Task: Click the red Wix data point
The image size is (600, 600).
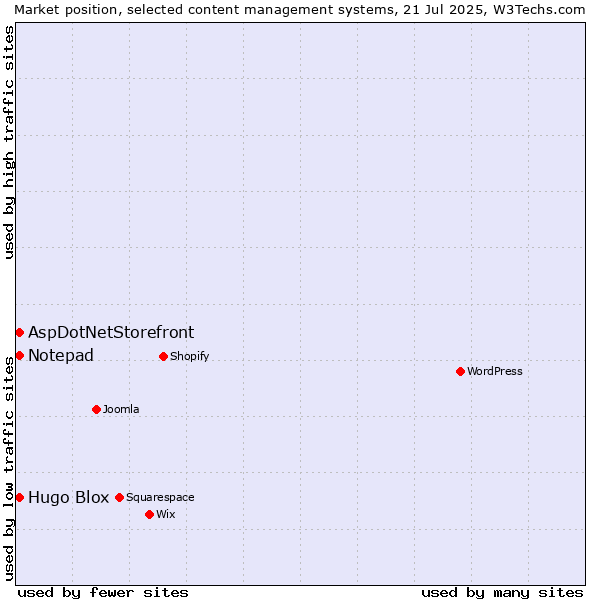Action: [x=150, y=514]
